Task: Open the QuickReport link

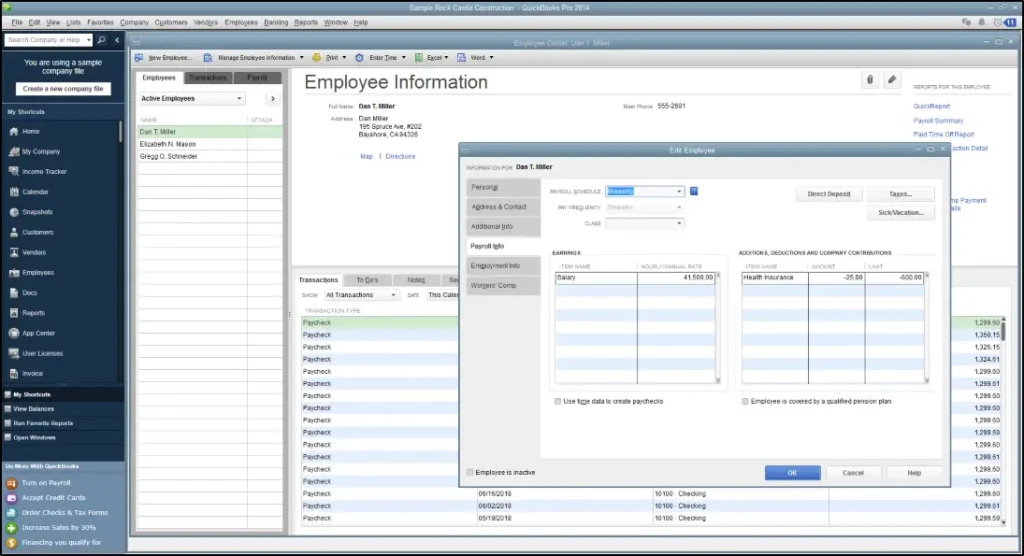Action: point(931,106)
